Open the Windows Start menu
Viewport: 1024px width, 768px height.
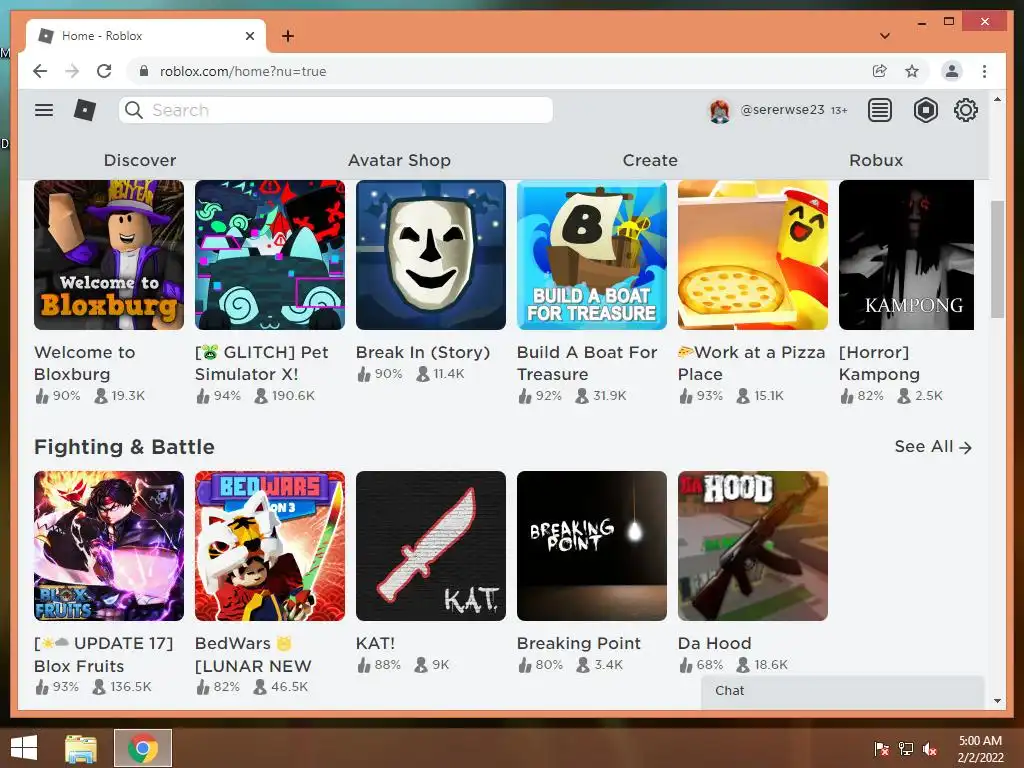[x=24, y=747]
